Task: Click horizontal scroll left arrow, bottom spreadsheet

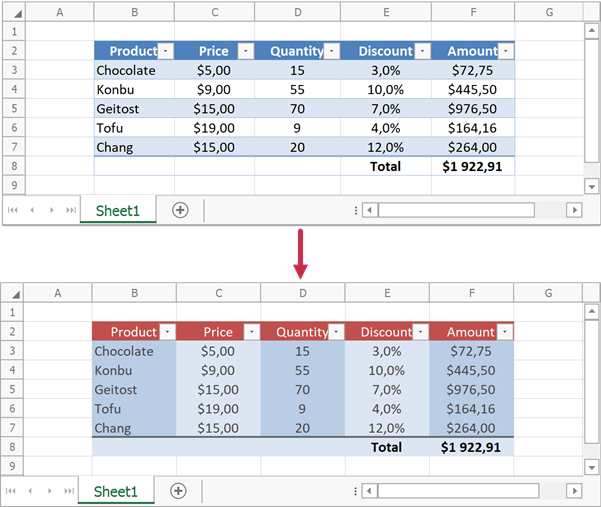Action: 369,491
